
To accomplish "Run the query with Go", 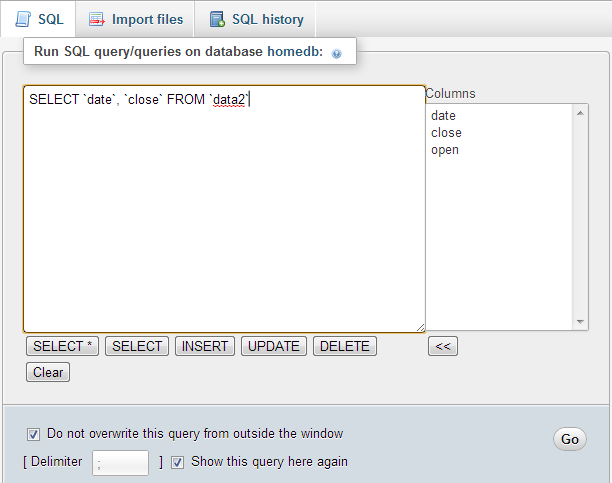I will click(570, 439).
